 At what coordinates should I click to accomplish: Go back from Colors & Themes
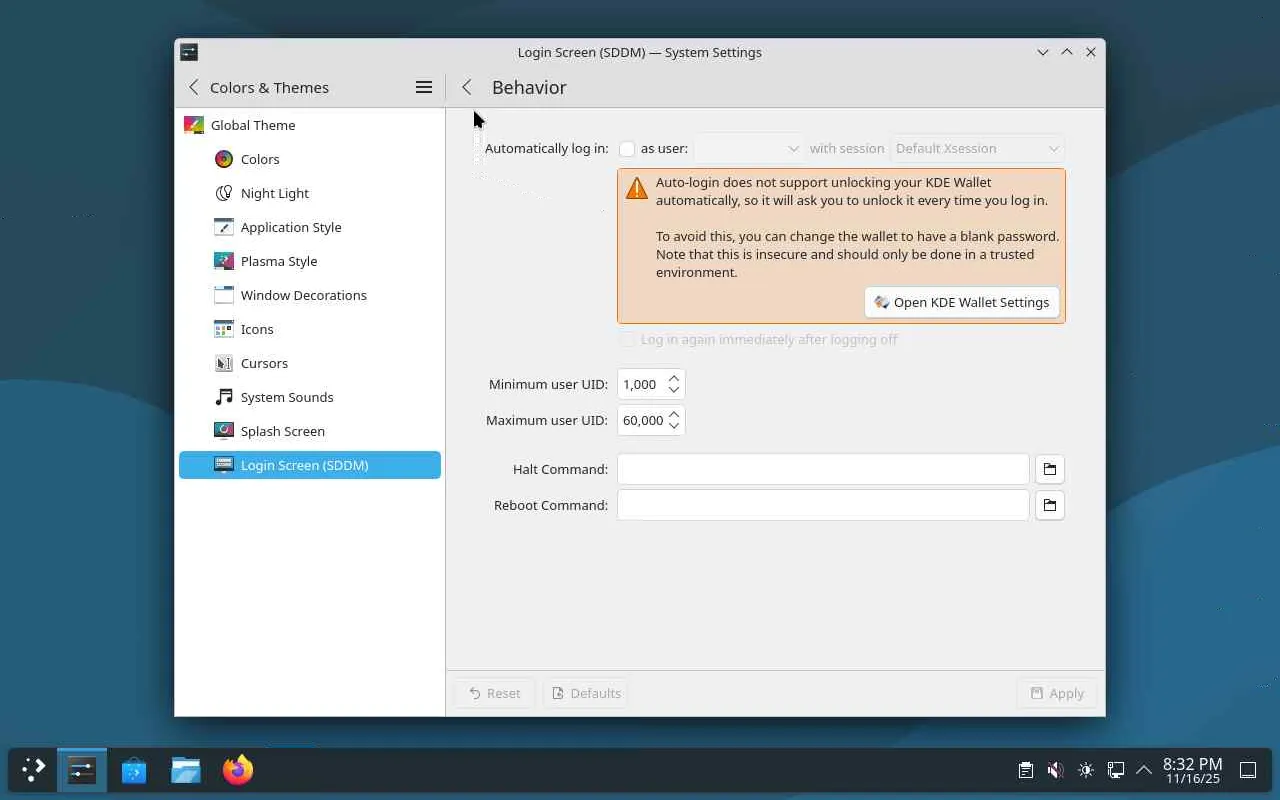coord(194,87)
